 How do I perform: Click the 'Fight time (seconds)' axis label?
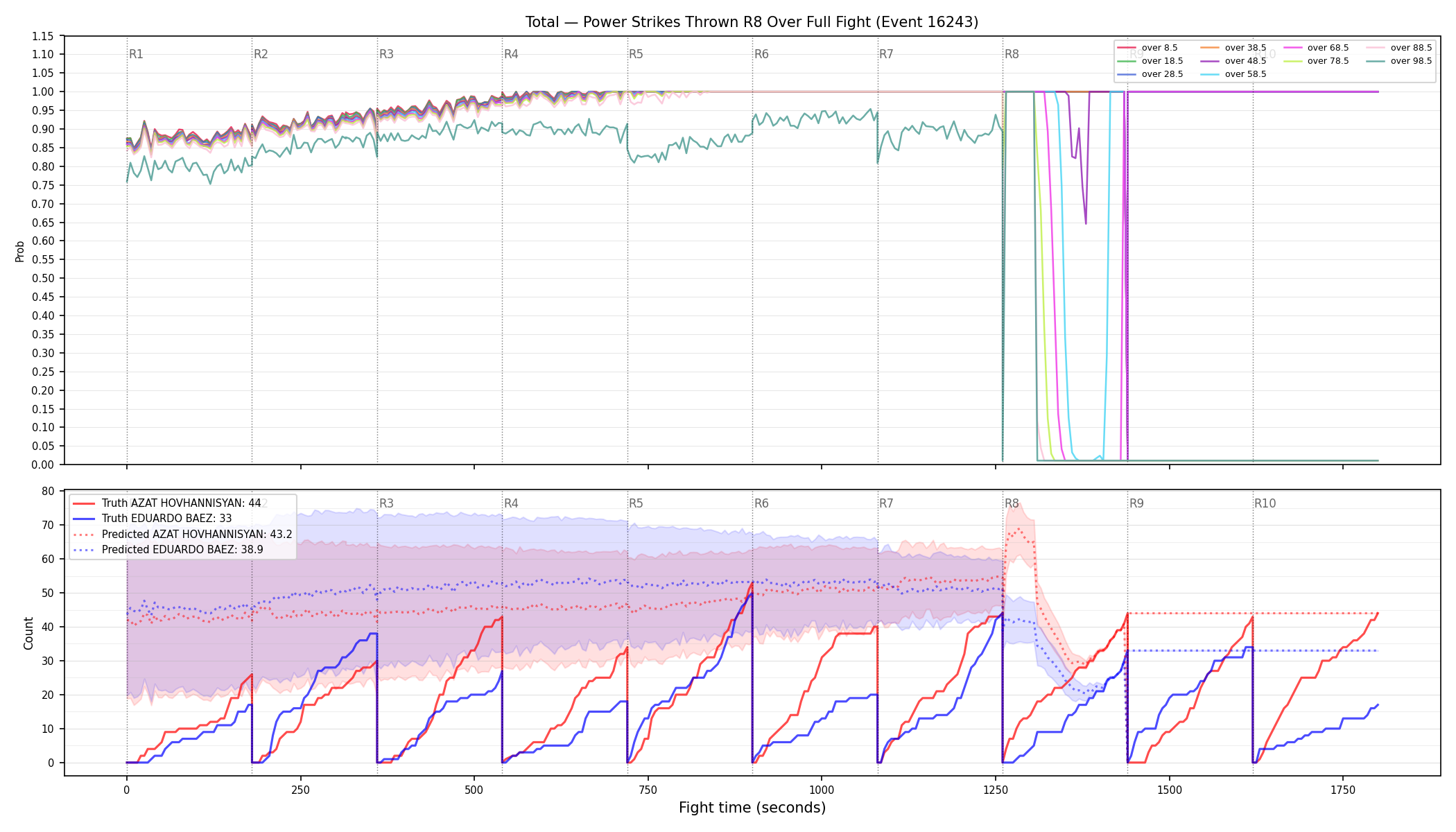pos(752,808)
